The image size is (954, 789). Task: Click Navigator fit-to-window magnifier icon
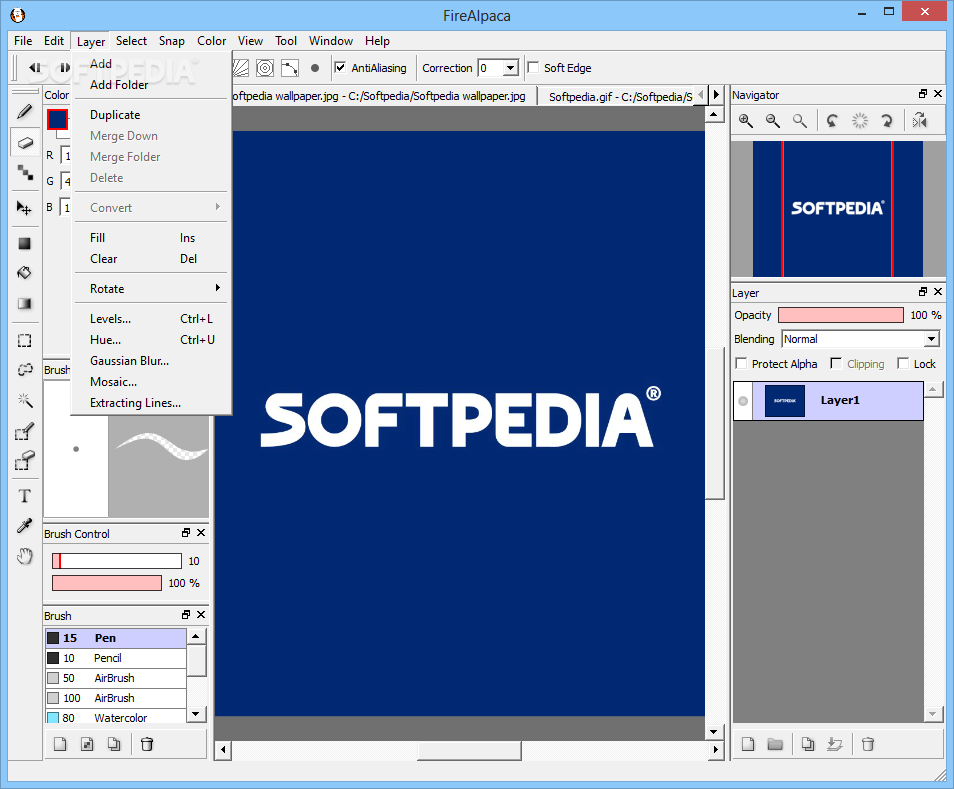click(x=799, y=120)
